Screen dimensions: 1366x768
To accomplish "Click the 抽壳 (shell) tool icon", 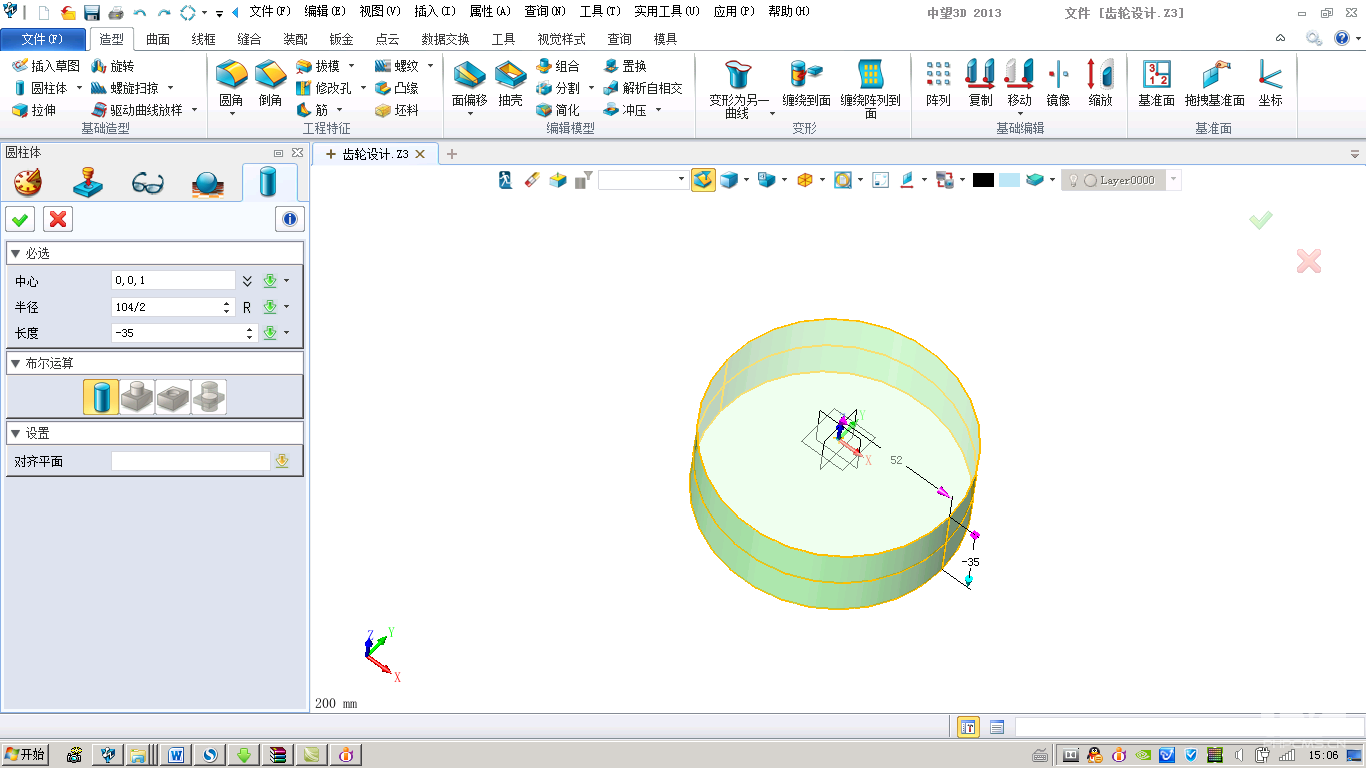I will tap(510, 76).
